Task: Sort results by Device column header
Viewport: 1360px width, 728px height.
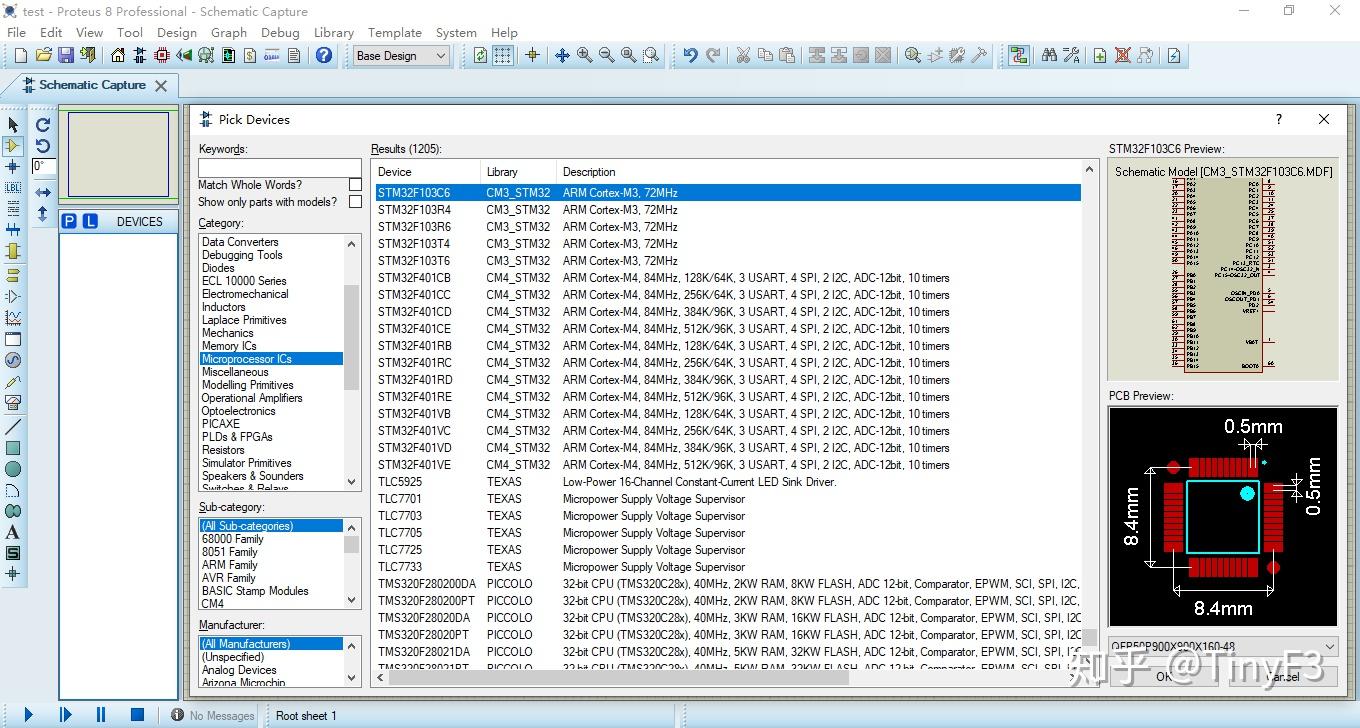Action: point(427,172)
